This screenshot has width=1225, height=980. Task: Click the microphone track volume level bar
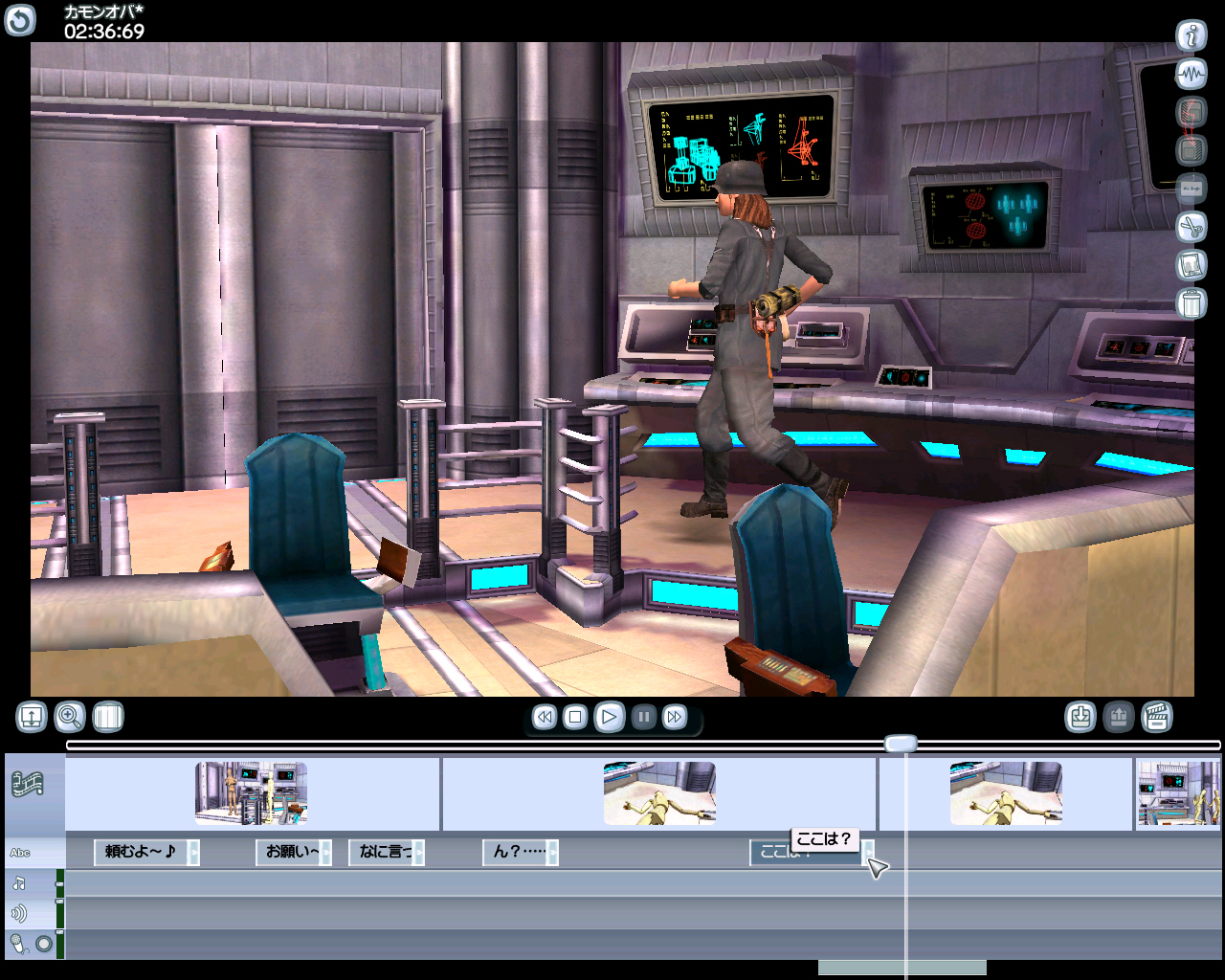[59, 945]
